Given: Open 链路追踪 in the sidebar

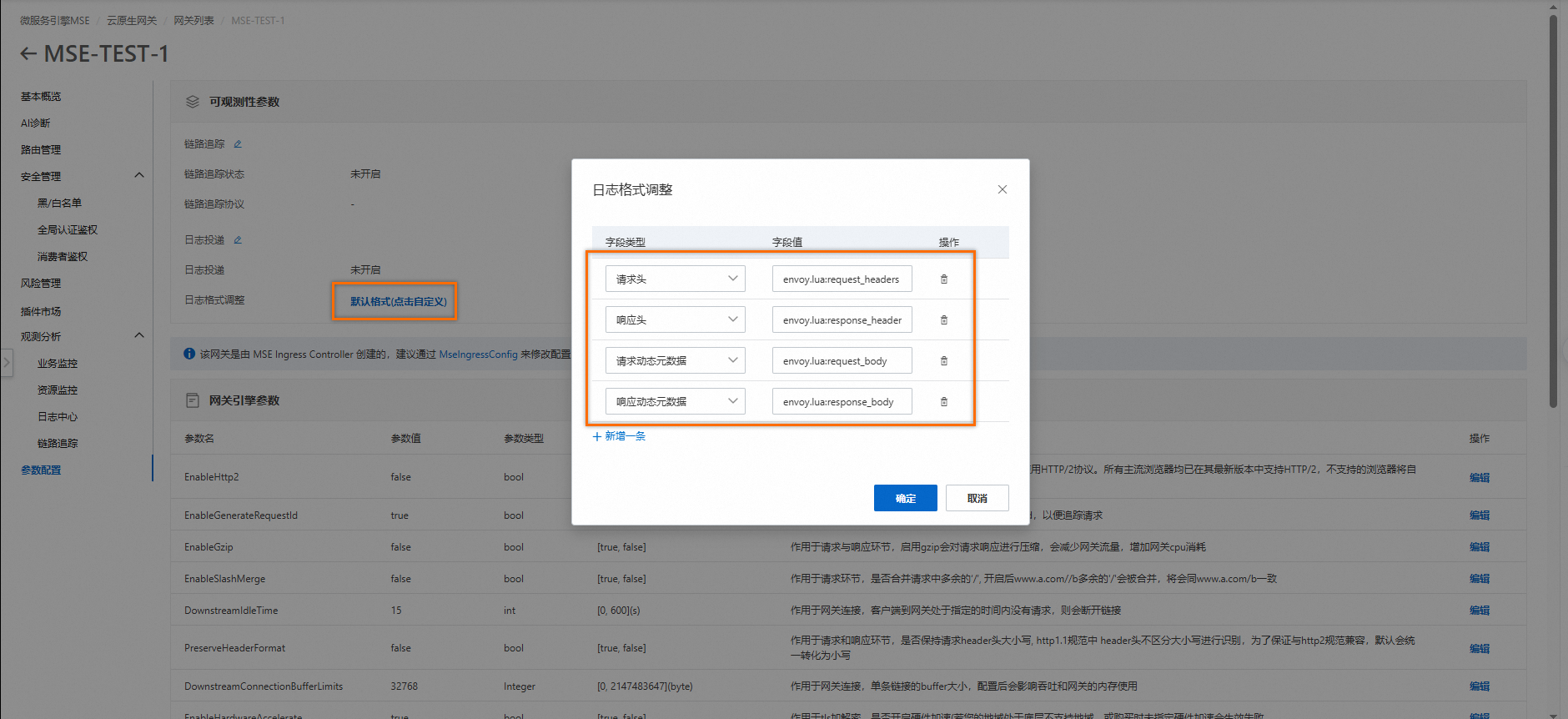Looking at the screenshot, I should pos(58,444).
